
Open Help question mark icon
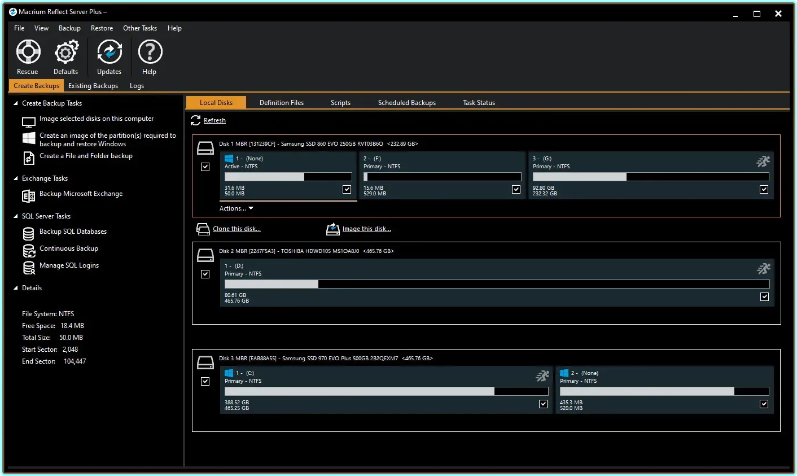click(149, 52)
